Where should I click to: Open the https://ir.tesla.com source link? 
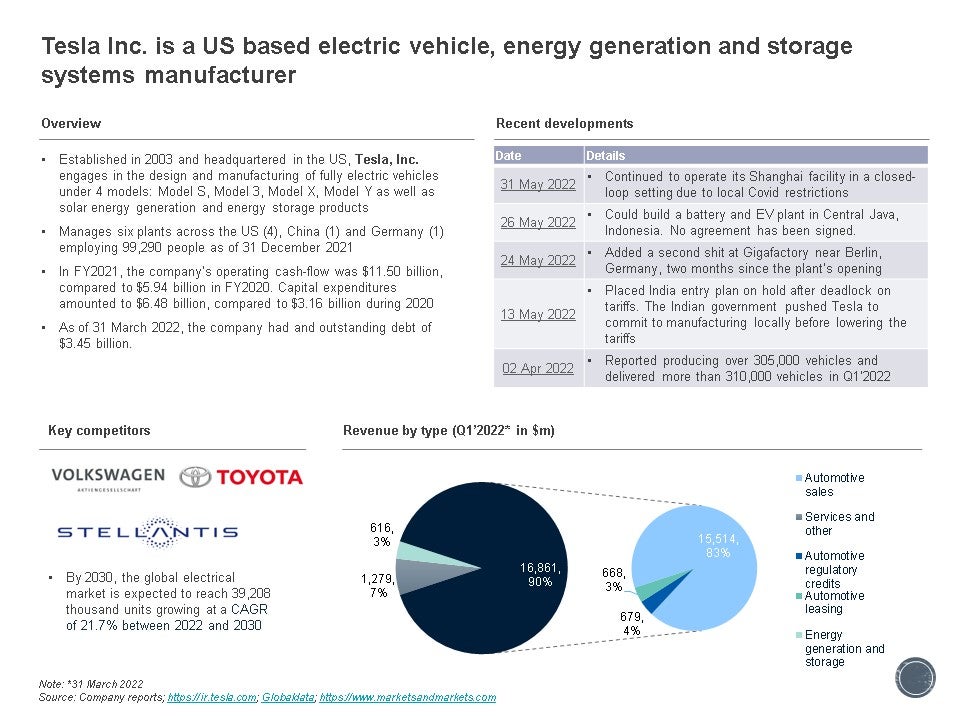212,697
